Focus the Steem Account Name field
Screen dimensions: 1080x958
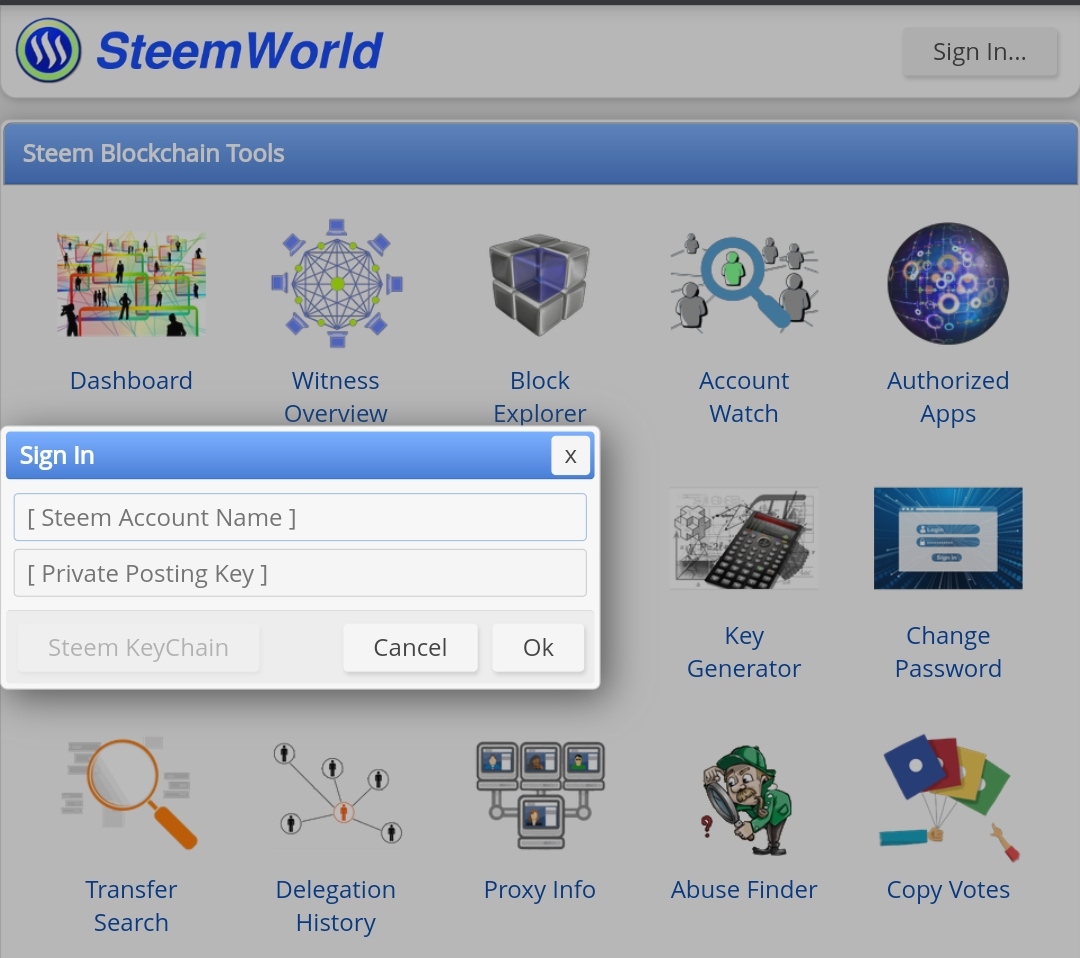(x=300, y=517)
